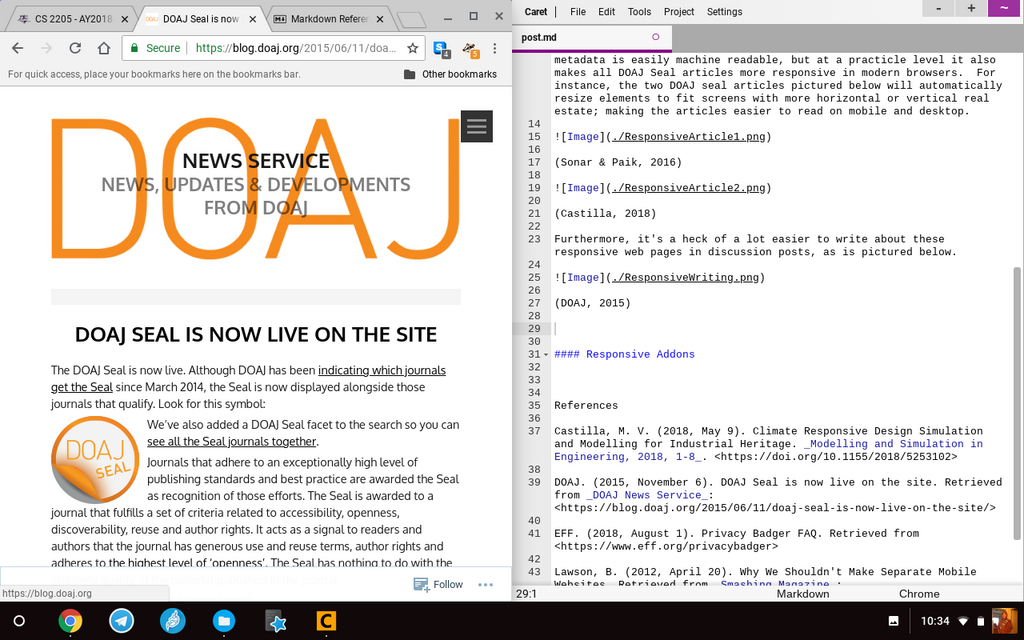Click line number 37 in gutter
1024x640 pixels.
click(x=534, y=431)
